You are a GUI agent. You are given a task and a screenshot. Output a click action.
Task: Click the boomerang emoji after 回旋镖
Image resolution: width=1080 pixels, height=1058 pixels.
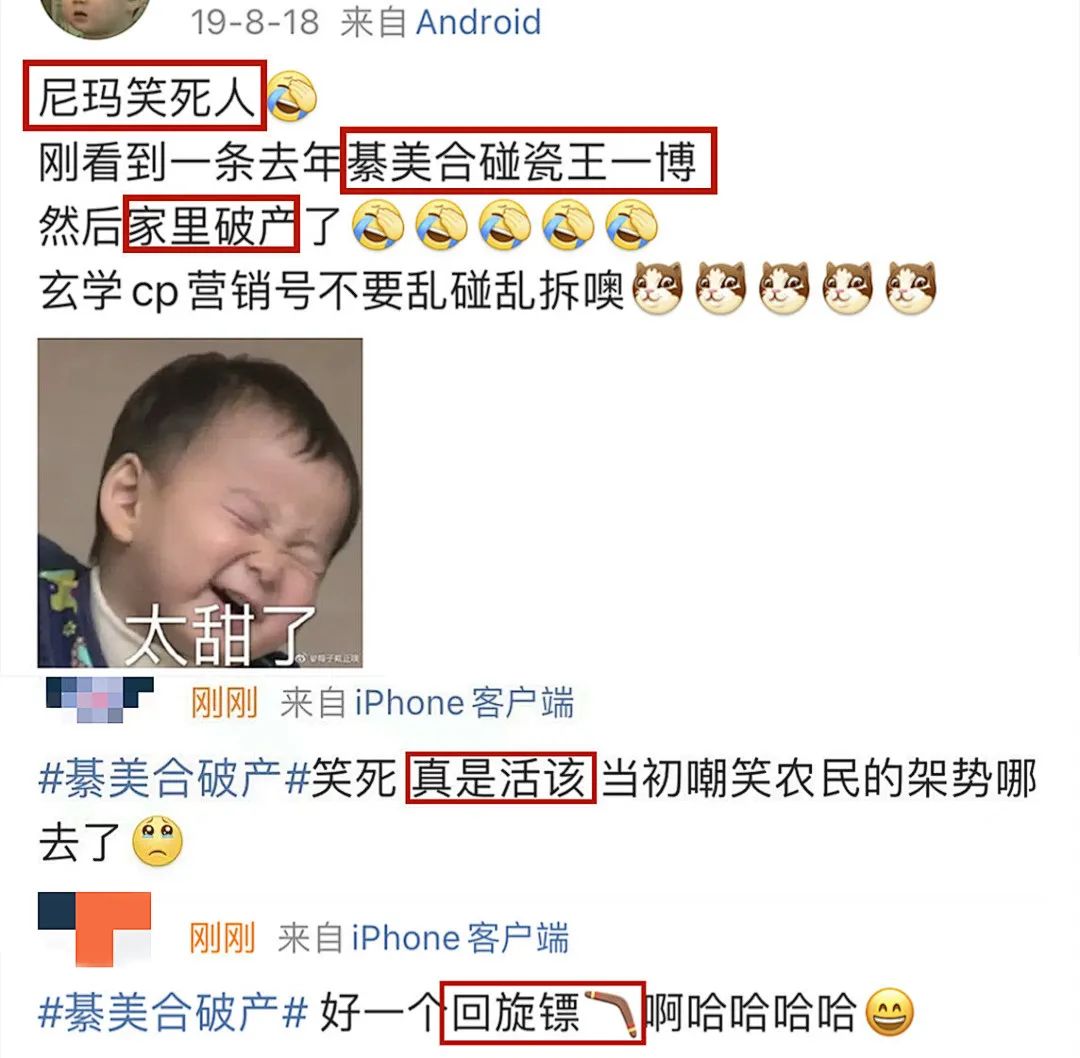[612, 1012]
